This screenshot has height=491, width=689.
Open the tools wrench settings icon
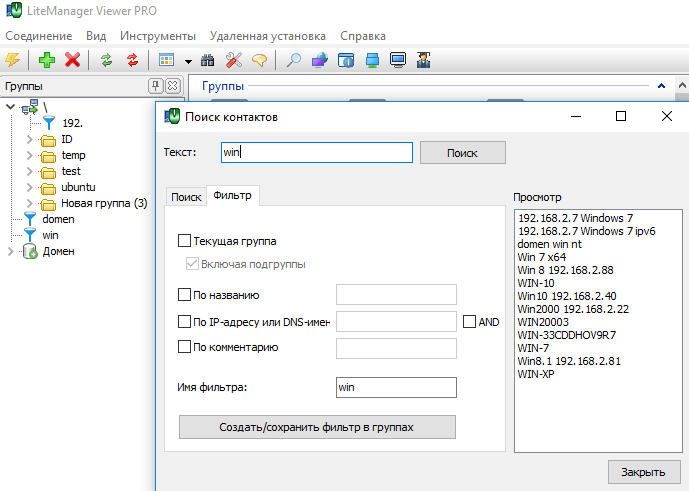pyautogui.click(x=234, y=60)
